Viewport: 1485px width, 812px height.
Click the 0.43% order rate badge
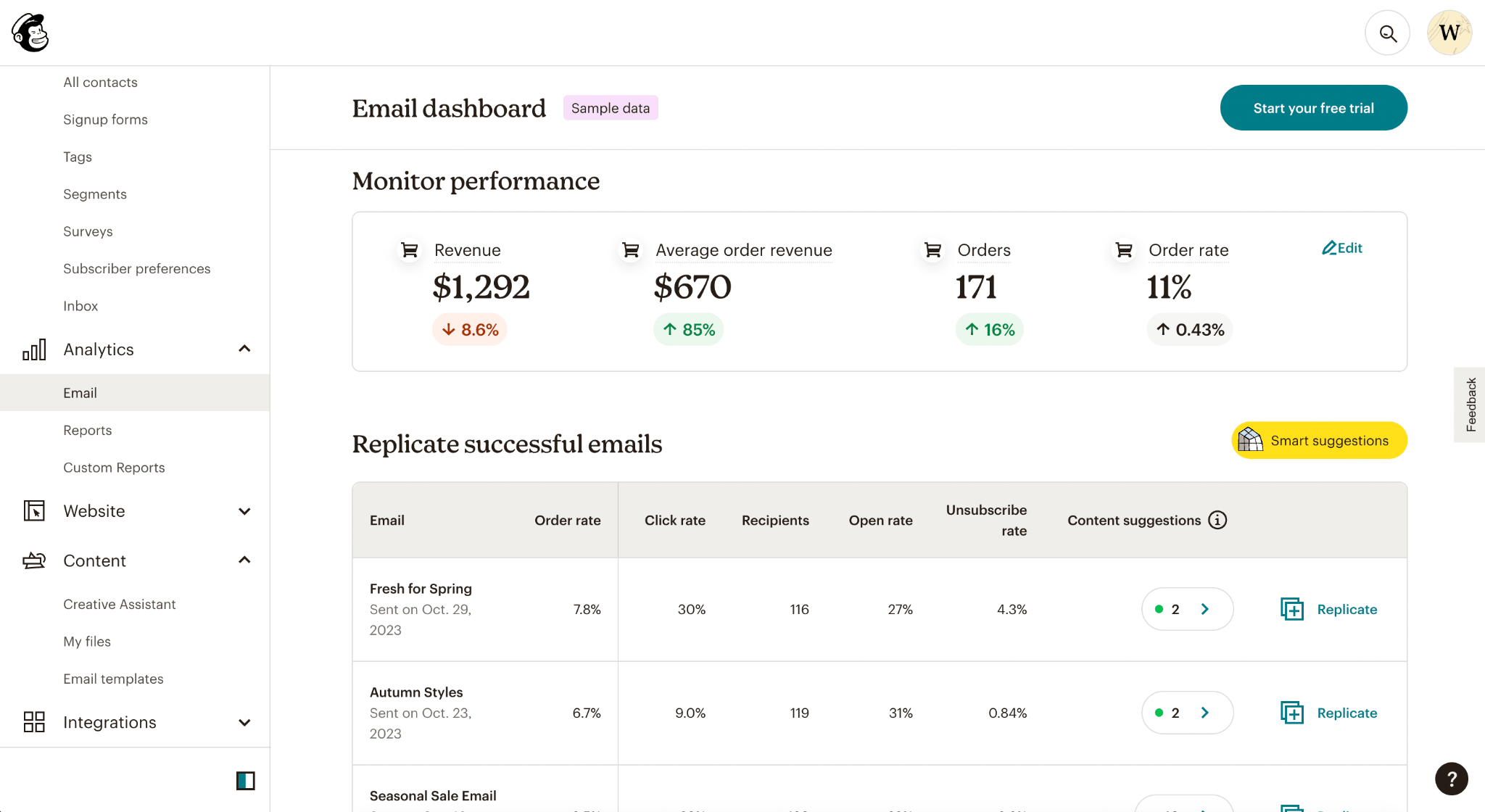[x=1189, y=330]
